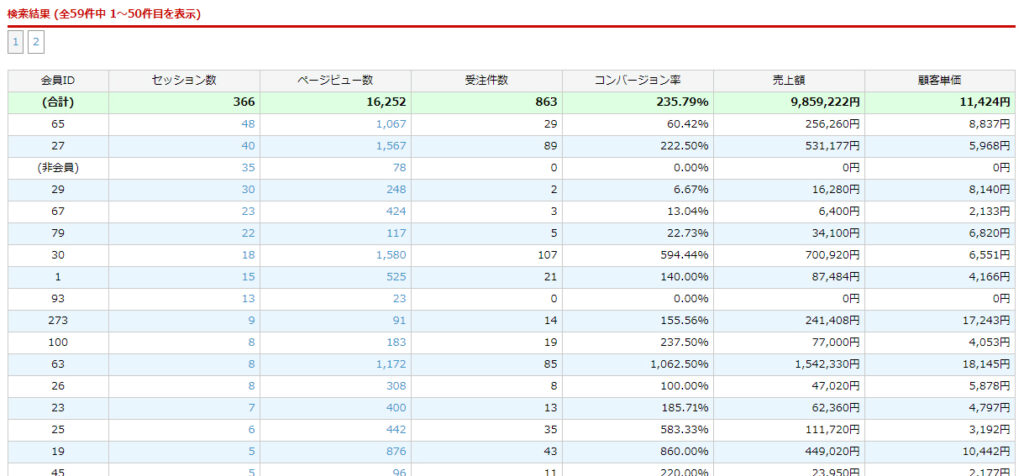Sort by 会員ID column header
Viewport: 1024px width, 476px height.
58,81
